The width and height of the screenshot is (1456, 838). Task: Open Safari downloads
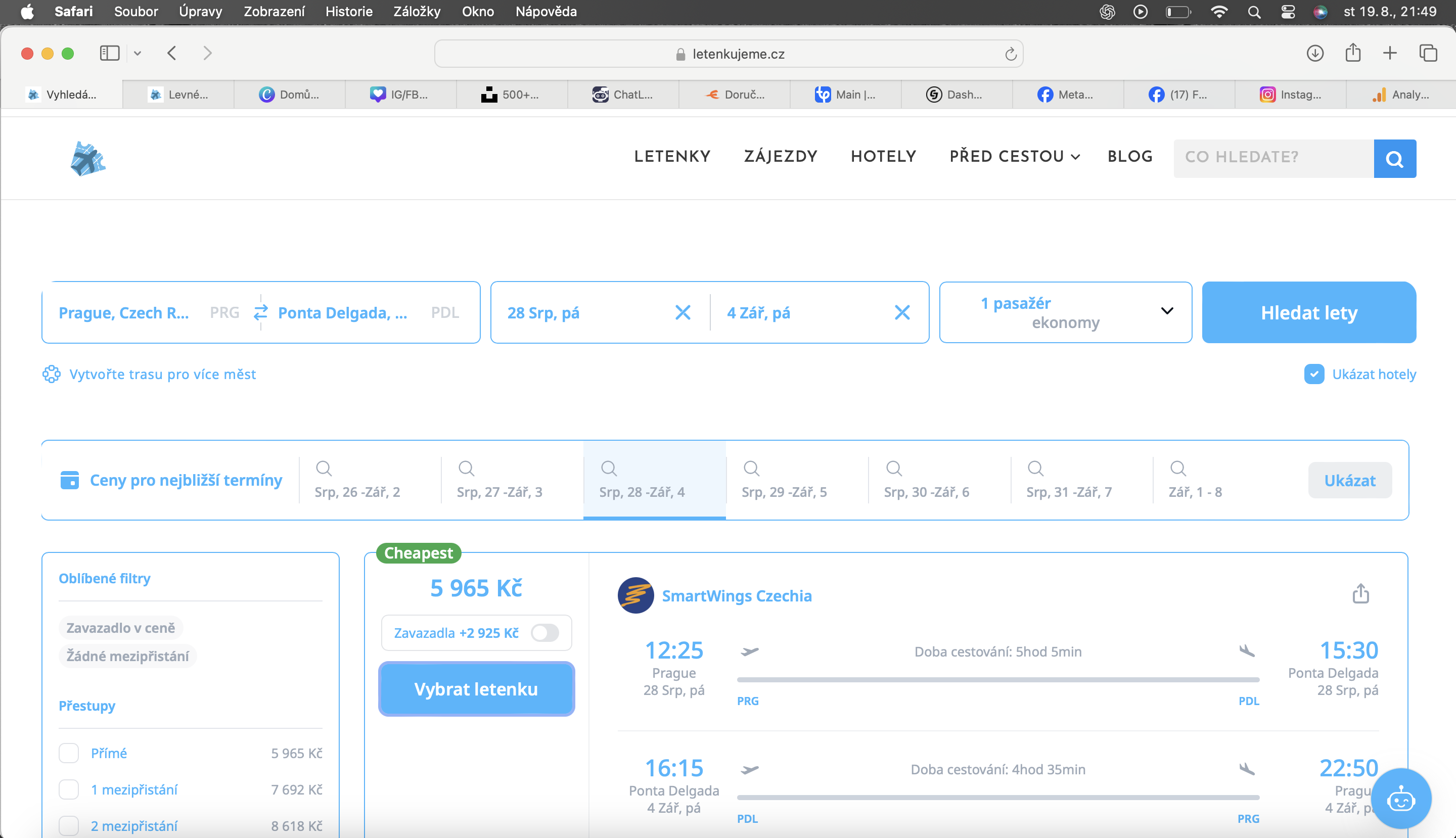coord(1315,54)
